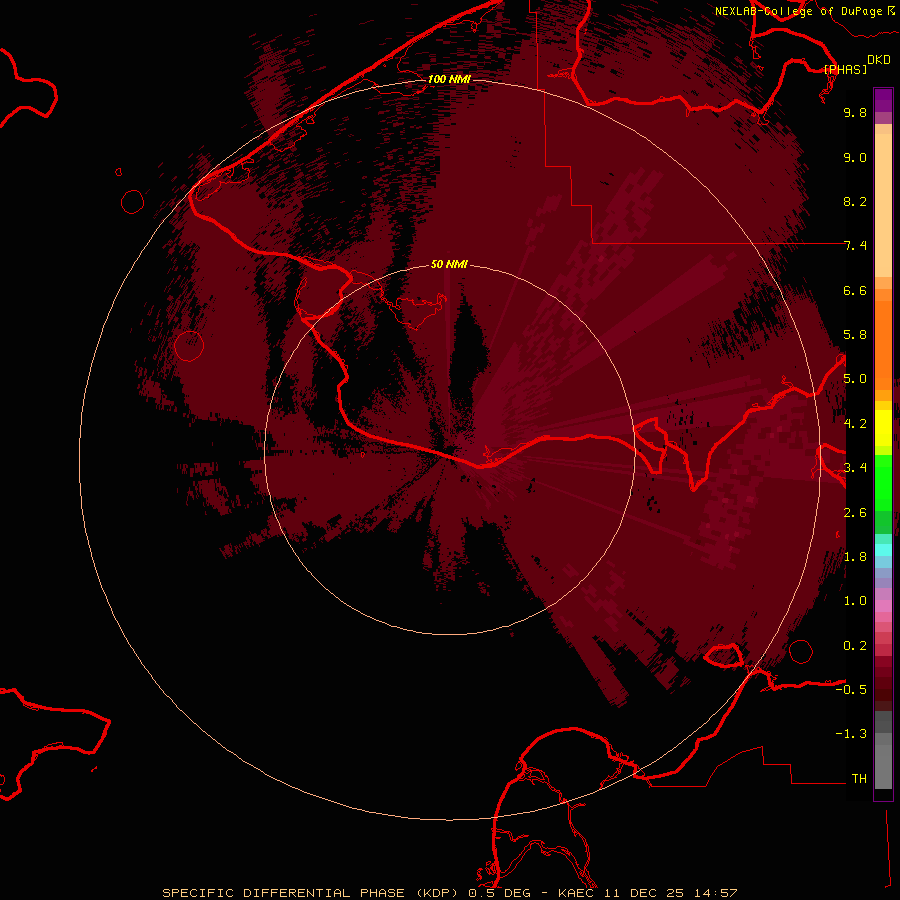
Task: Pick the bright green segment of the color bar
Action: coord(883,482)
